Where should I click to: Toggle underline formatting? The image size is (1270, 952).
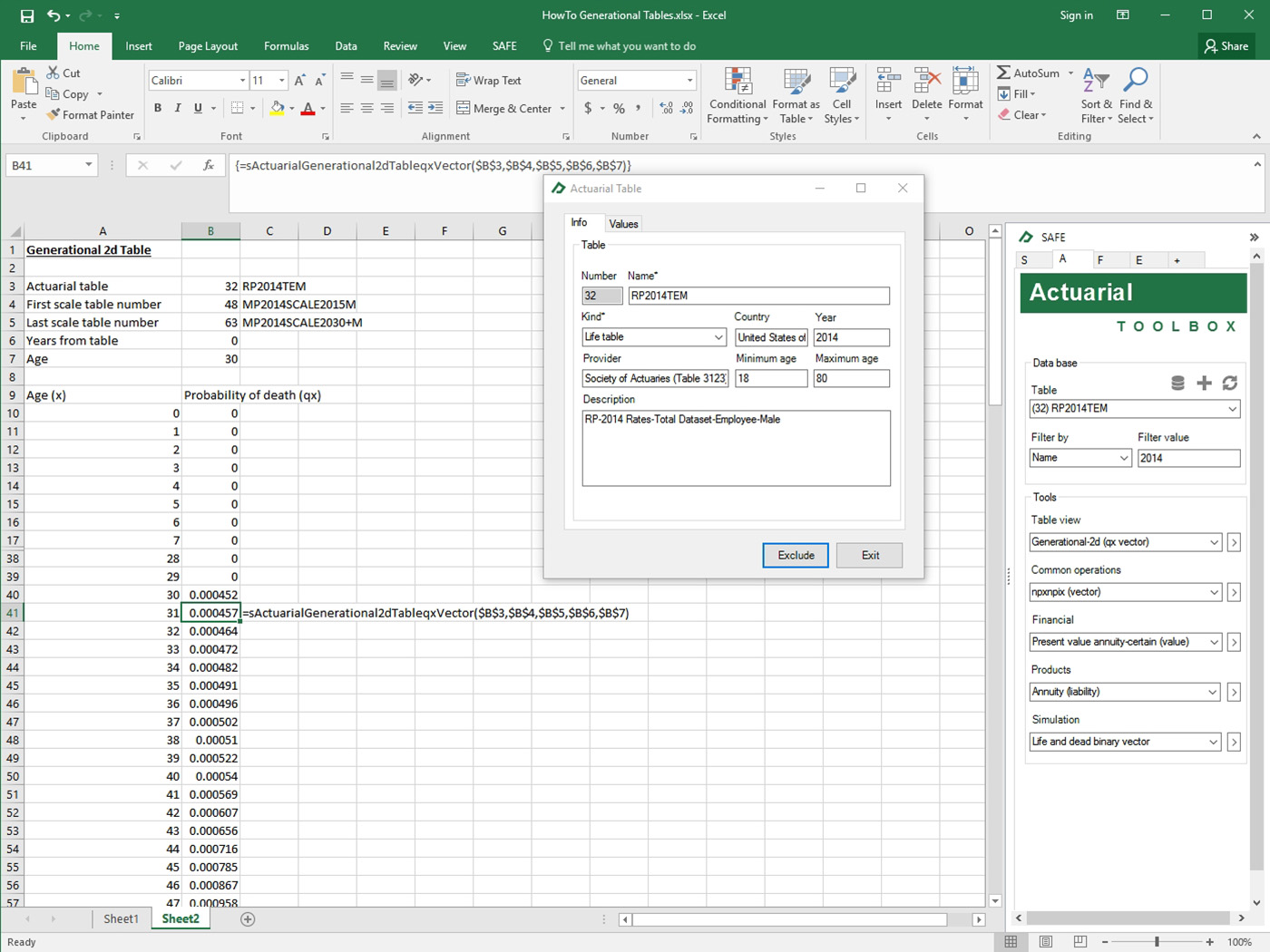click(198, 108)
